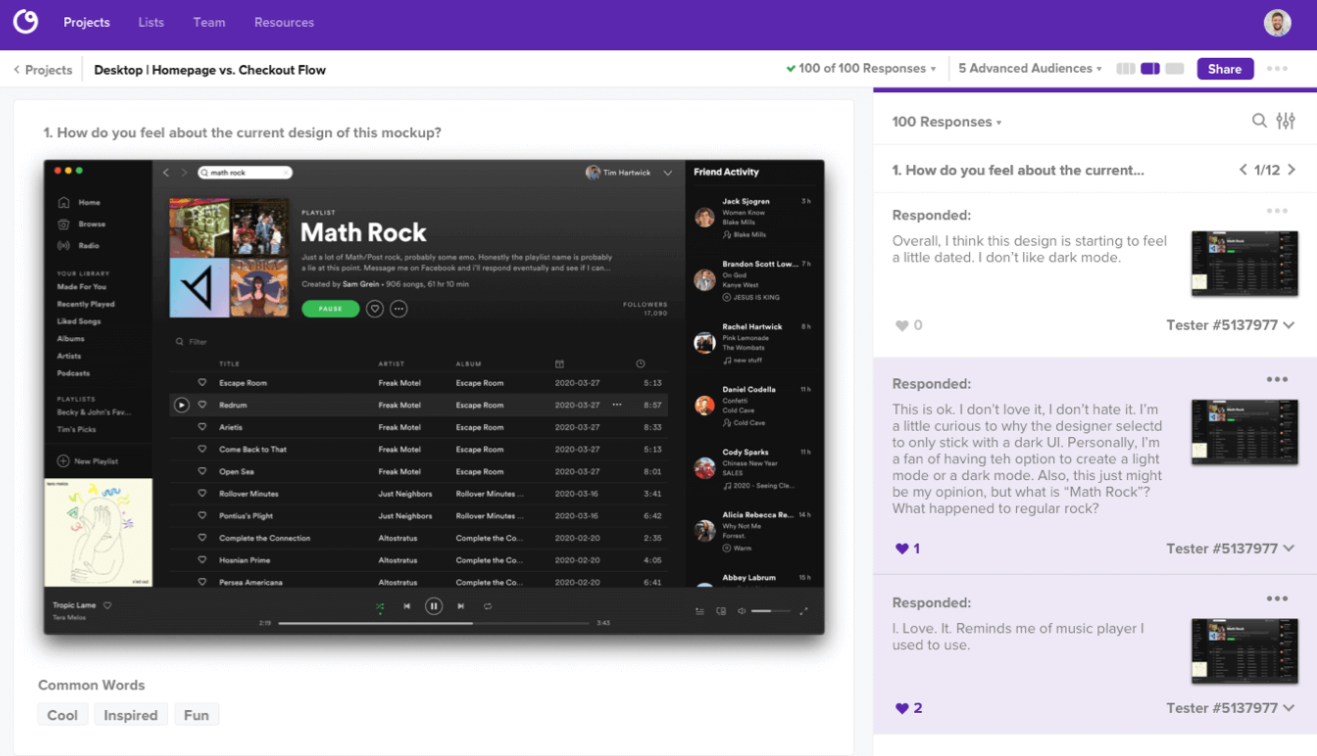This screenshot has width=1317, height=756.
Task: Expand Tester #5137977 on the Math Rock response
Action: click(x=1230, y=548)
